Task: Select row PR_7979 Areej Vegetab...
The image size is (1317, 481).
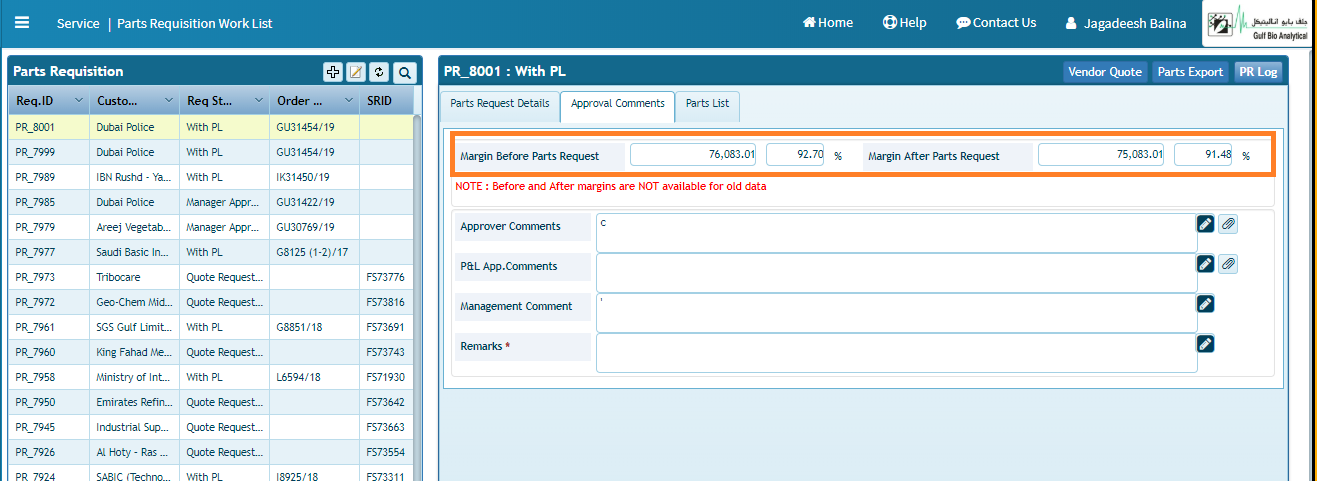Action: click(x=211, y=227)
